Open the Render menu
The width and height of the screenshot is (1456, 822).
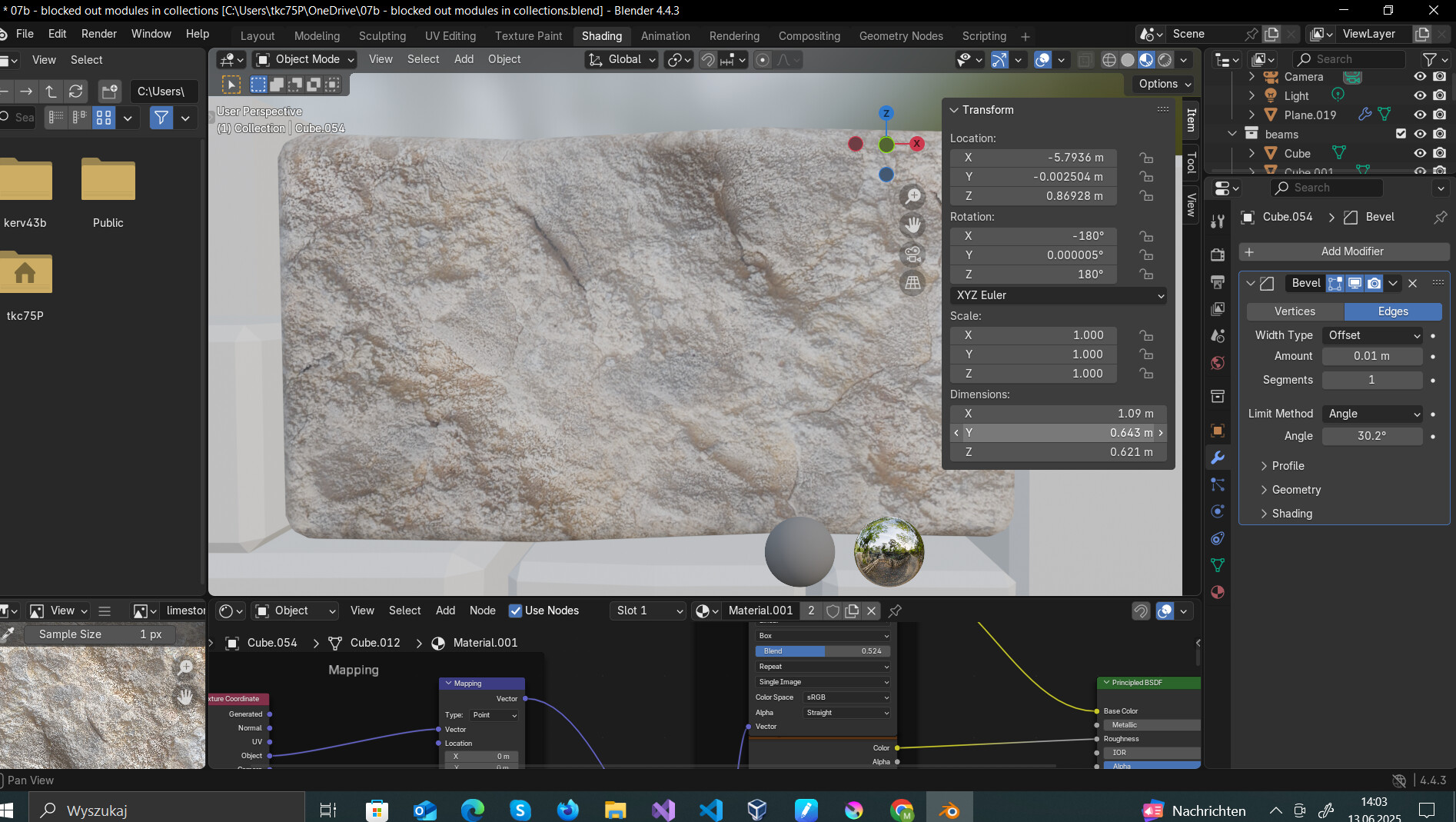coord(99,34)
